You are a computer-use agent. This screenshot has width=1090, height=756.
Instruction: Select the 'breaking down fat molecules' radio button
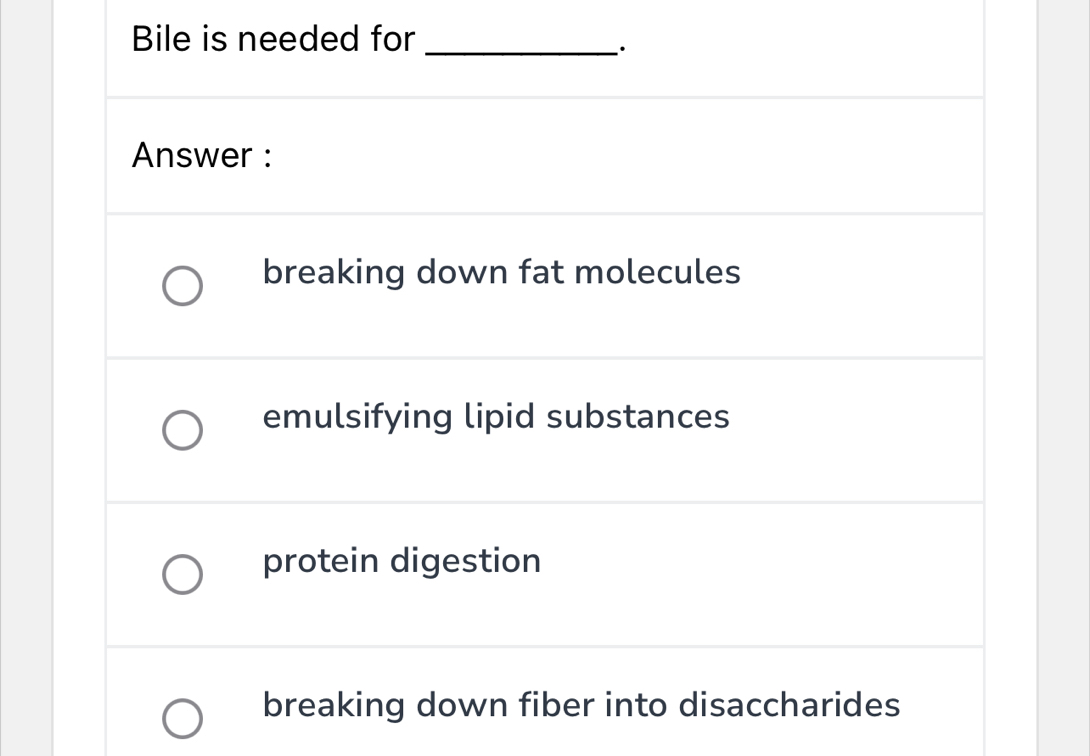181,286
